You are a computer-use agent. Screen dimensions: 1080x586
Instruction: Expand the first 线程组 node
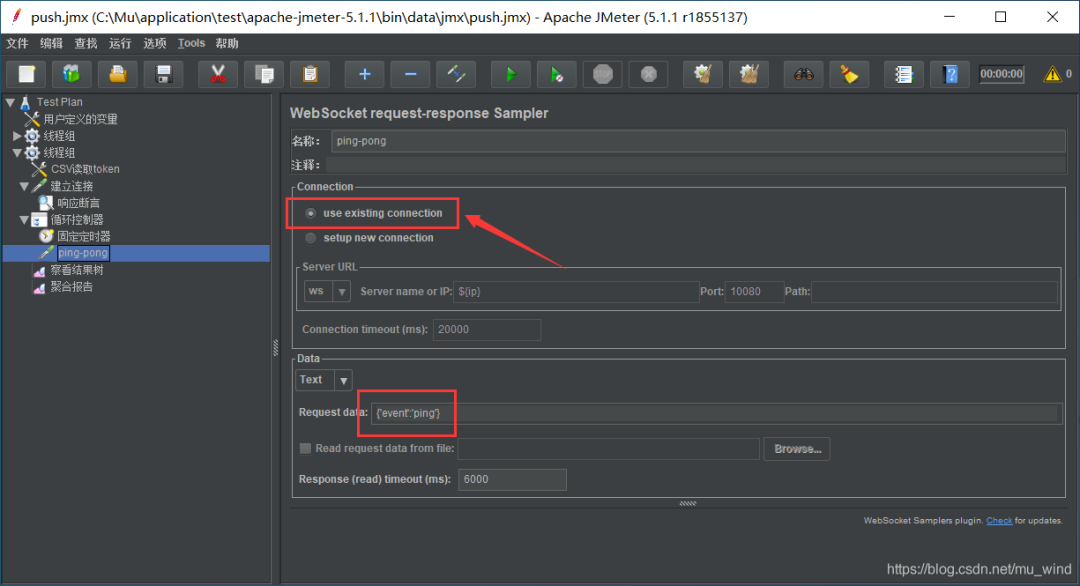pyautogui.click(x=17, y=136)
